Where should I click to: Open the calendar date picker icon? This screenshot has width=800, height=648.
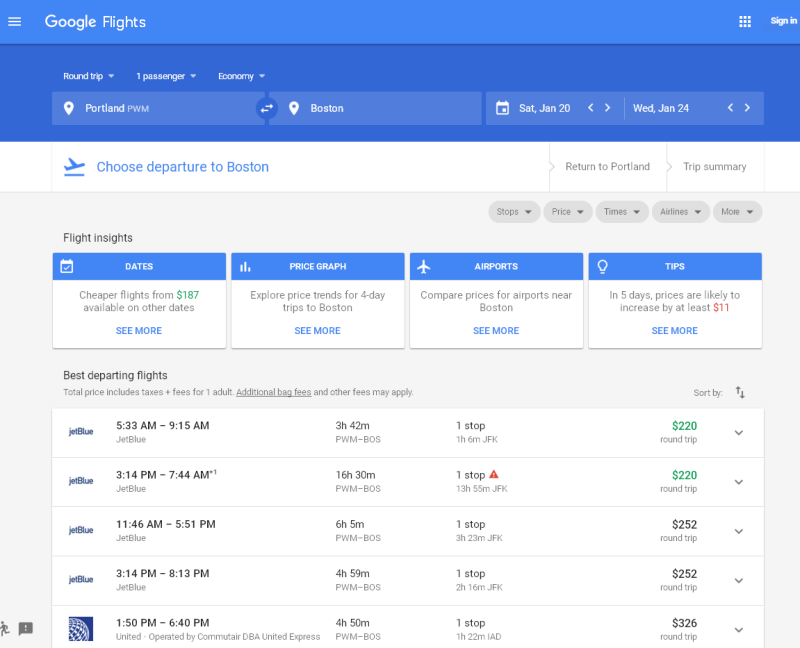tap(503, 108)
